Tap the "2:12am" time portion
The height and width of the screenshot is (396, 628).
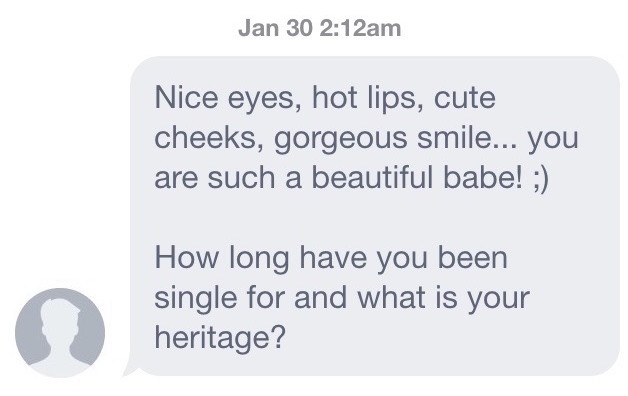[360, 28]
